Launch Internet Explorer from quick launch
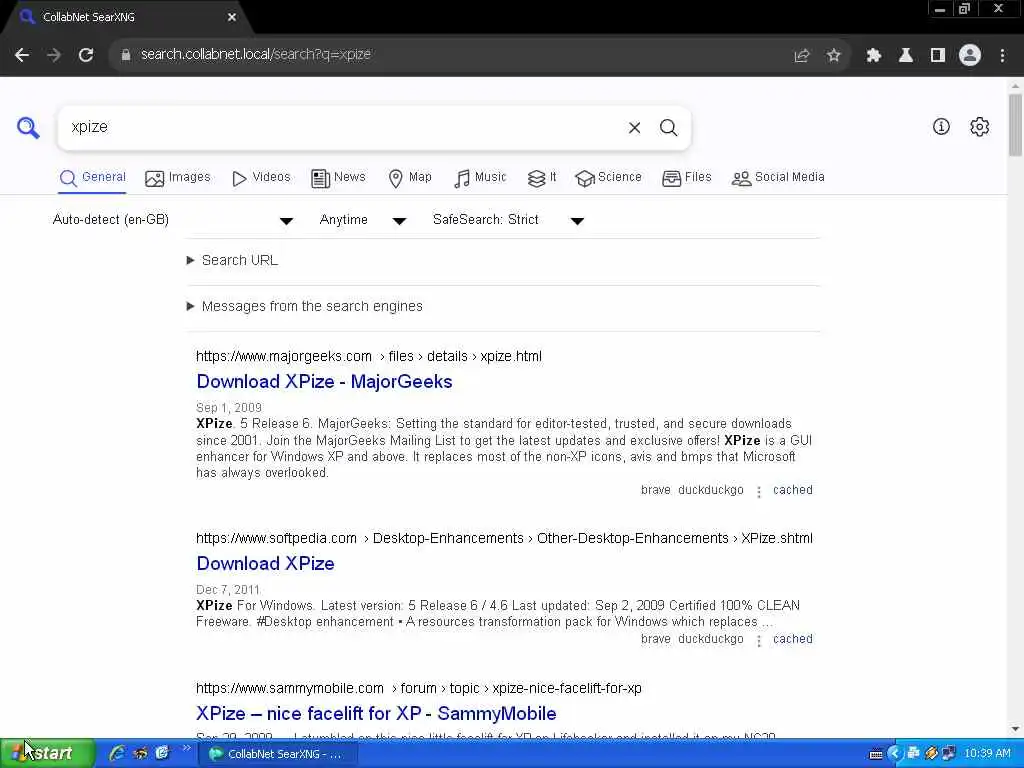 118,754
